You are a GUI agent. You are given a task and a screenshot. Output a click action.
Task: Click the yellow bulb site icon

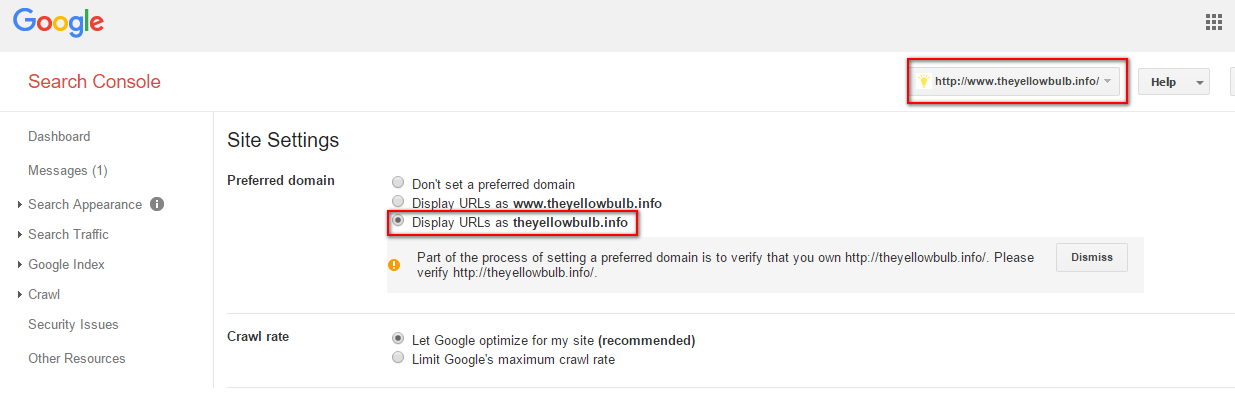coord(924,81)
